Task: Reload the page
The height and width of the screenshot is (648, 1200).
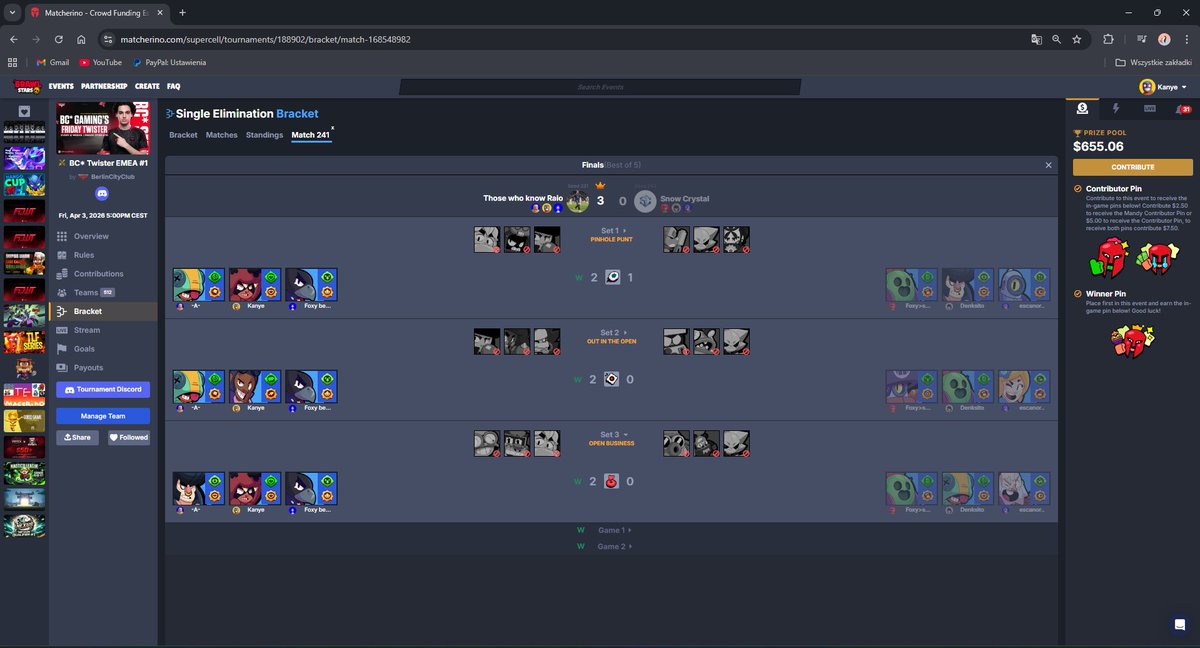Action: tap(59, 39)
